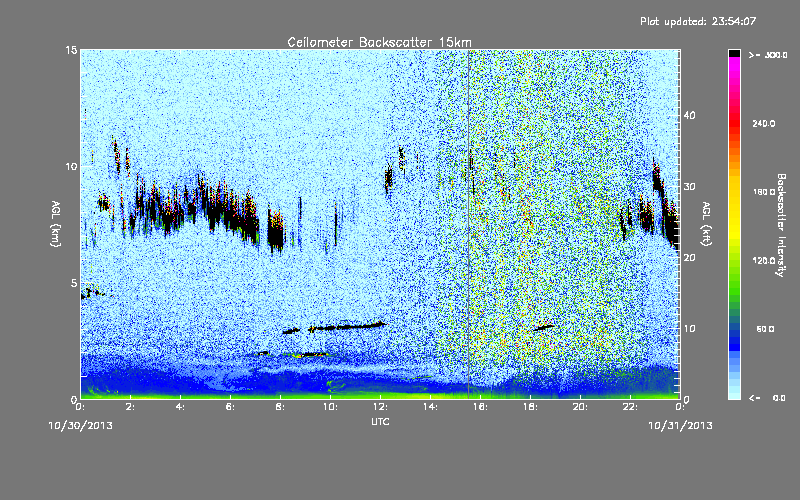Viewport: 800px width, 500px height.
Task: Click the 'Ceilometer Backscatter 15km' plot title
Action: [x=379, y=42]
